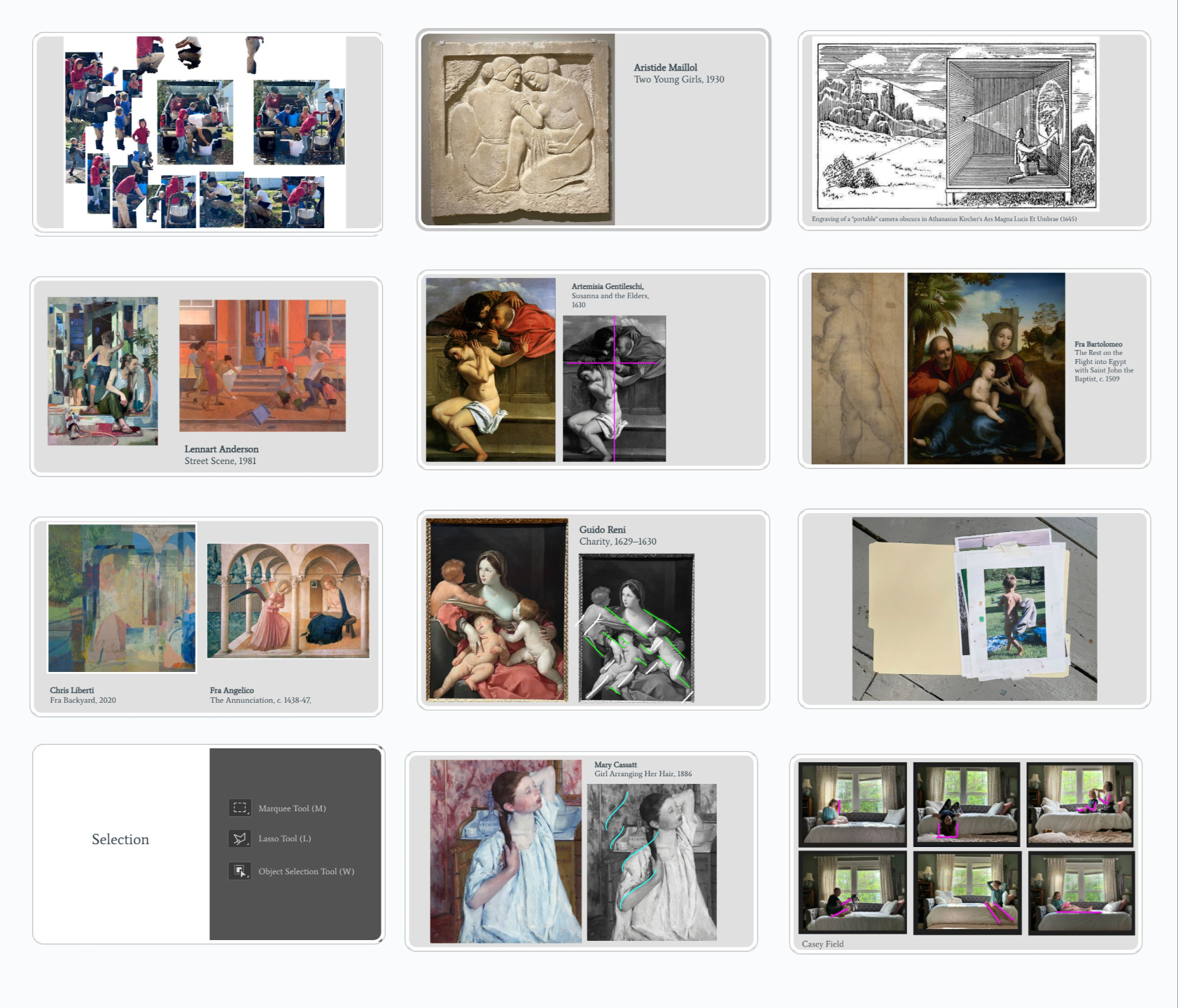Screen dimensions: 1178x1008
Task: Select the Rest on the Flight into Egypt painting
Action: [986, 368]
